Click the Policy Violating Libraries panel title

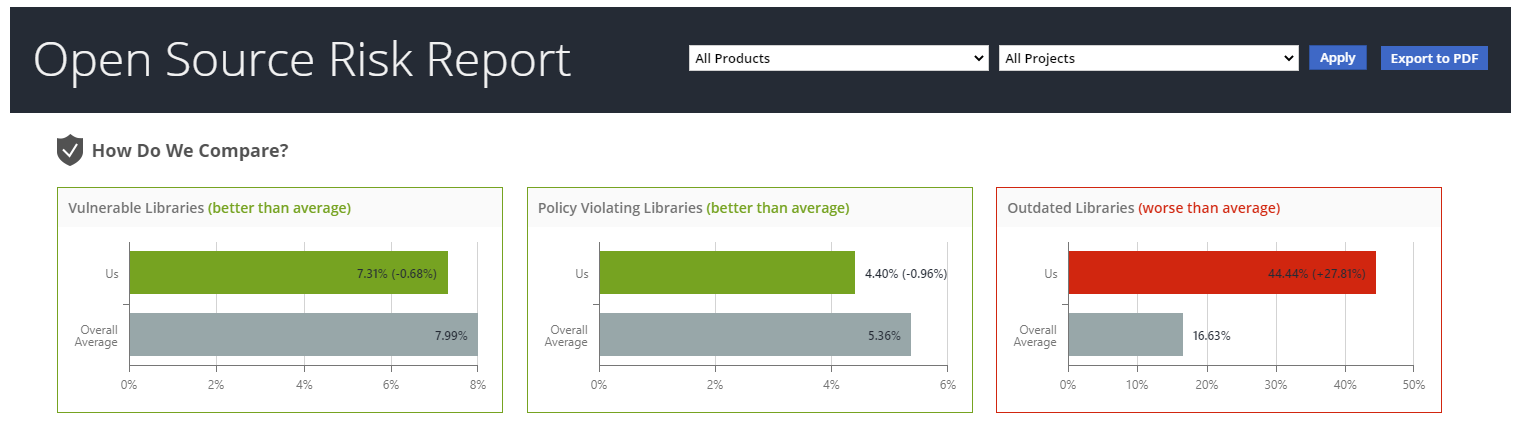620,208
